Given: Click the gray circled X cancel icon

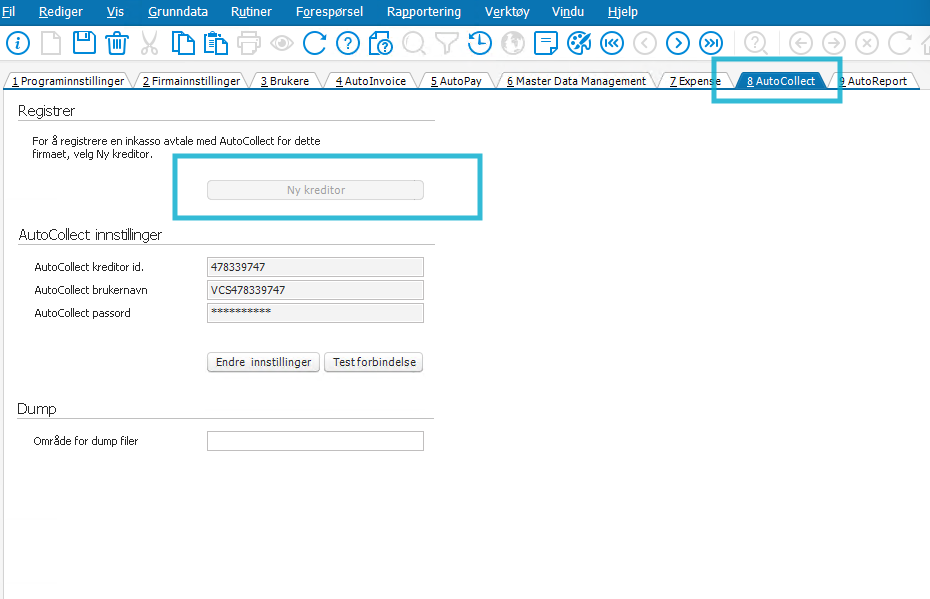Looking at the screenshot, I should point(867,43).
